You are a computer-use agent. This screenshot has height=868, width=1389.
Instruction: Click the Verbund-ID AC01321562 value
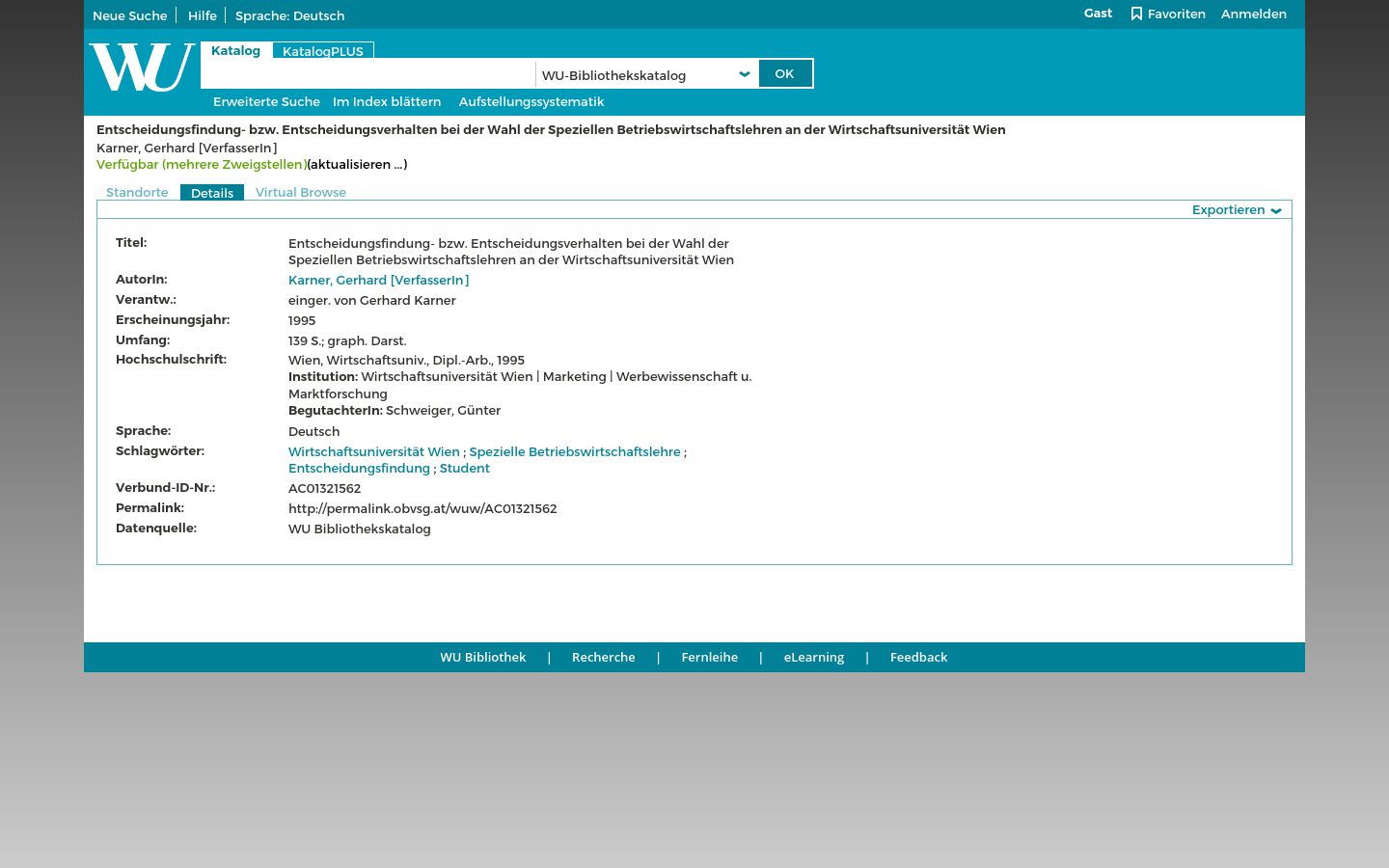pos(324,488)
